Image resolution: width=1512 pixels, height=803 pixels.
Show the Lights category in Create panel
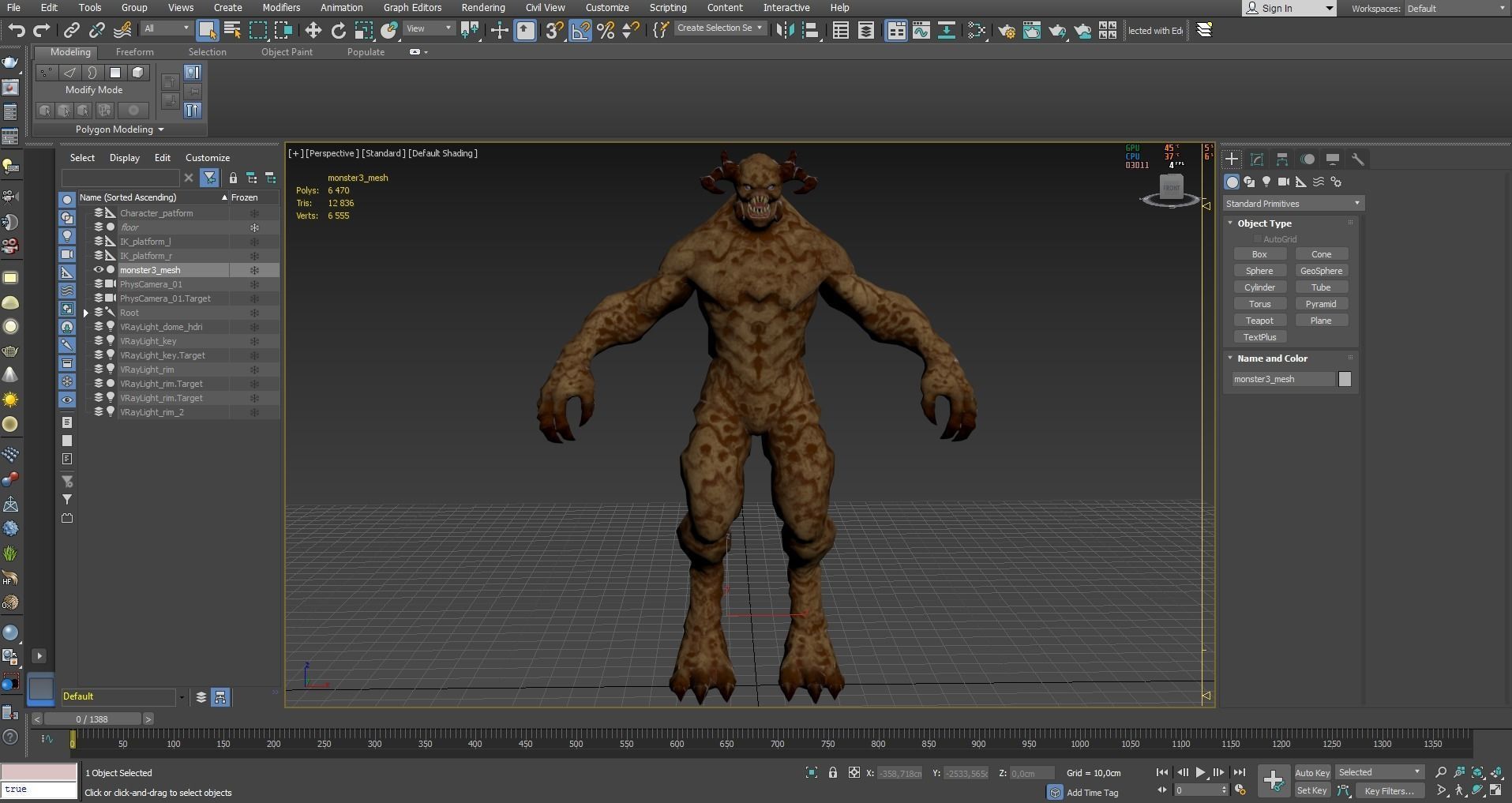pos(1266,182)
